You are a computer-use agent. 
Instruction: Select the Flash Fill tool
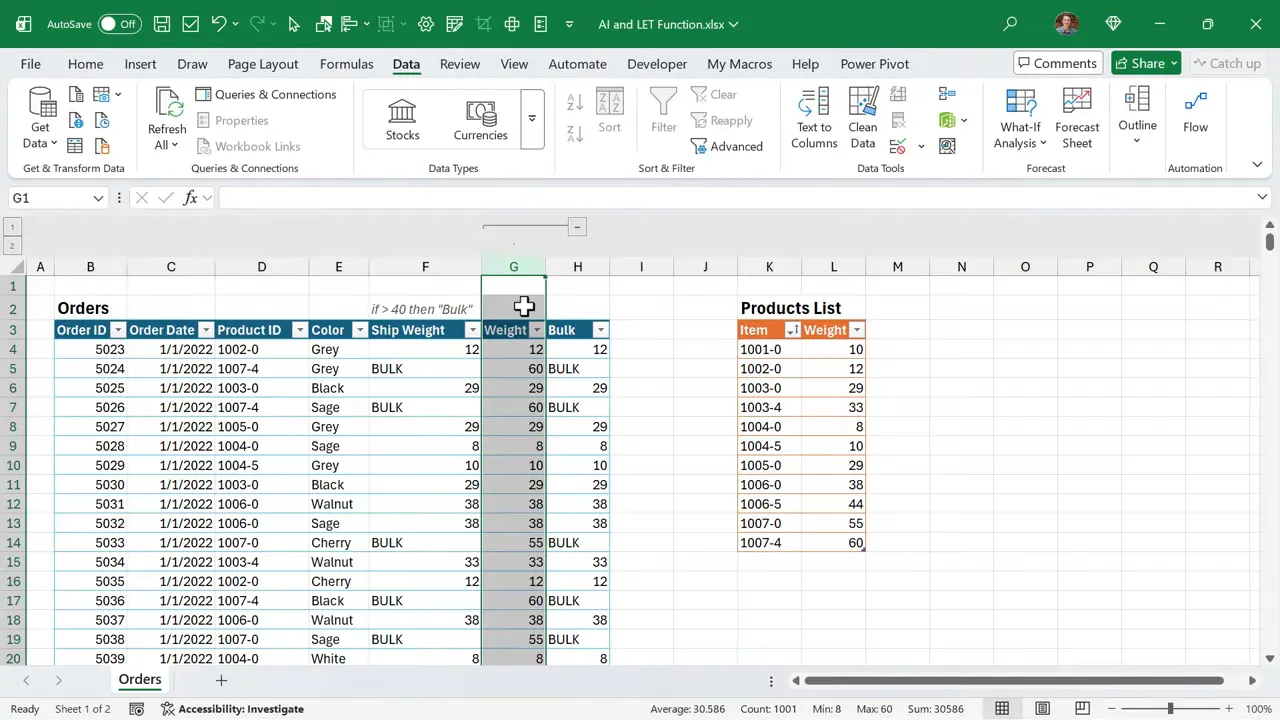[898, 94]
